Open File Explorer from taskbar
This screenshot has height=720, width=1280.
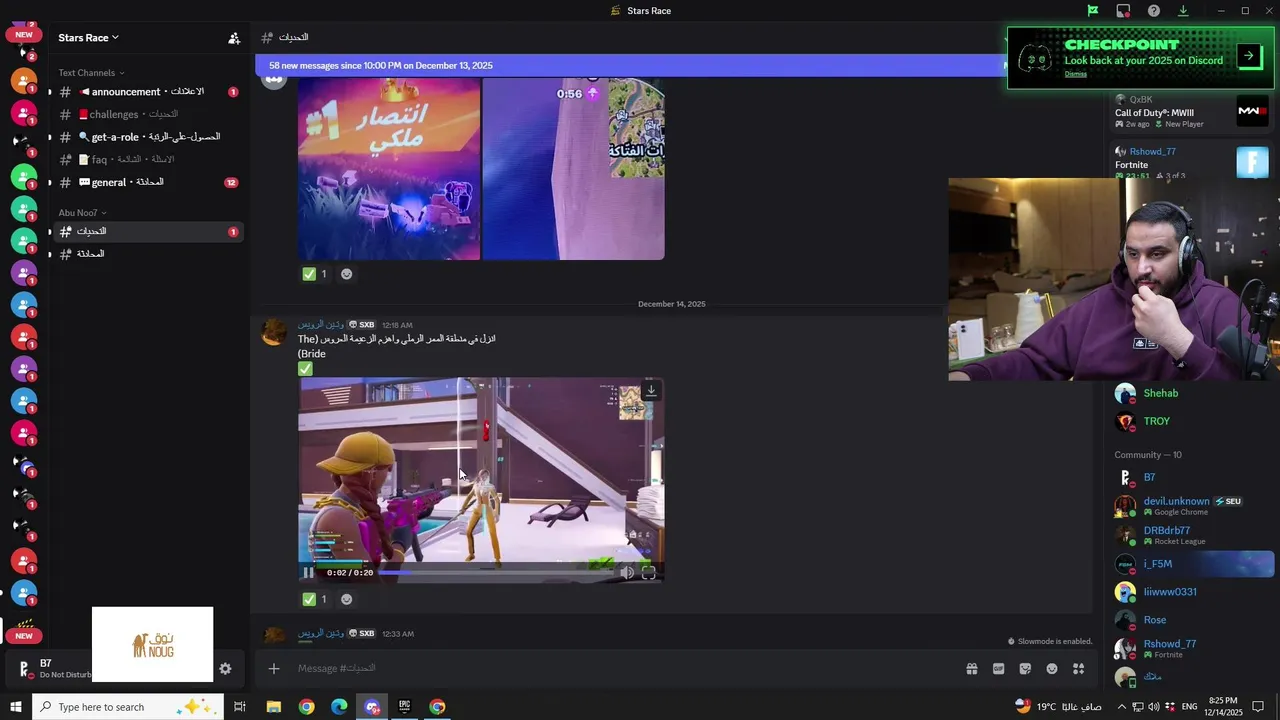click(274, 707)
